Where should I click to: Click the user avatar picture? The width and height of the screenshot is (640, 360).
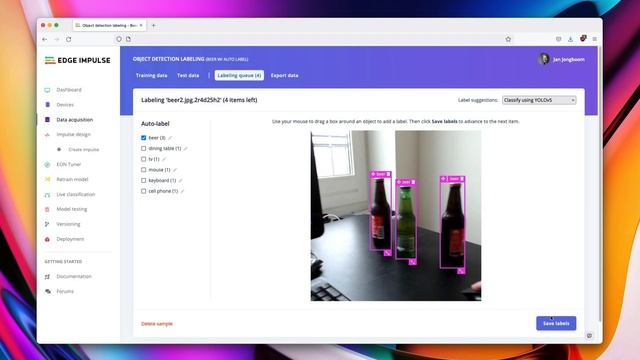pos(544,59)
